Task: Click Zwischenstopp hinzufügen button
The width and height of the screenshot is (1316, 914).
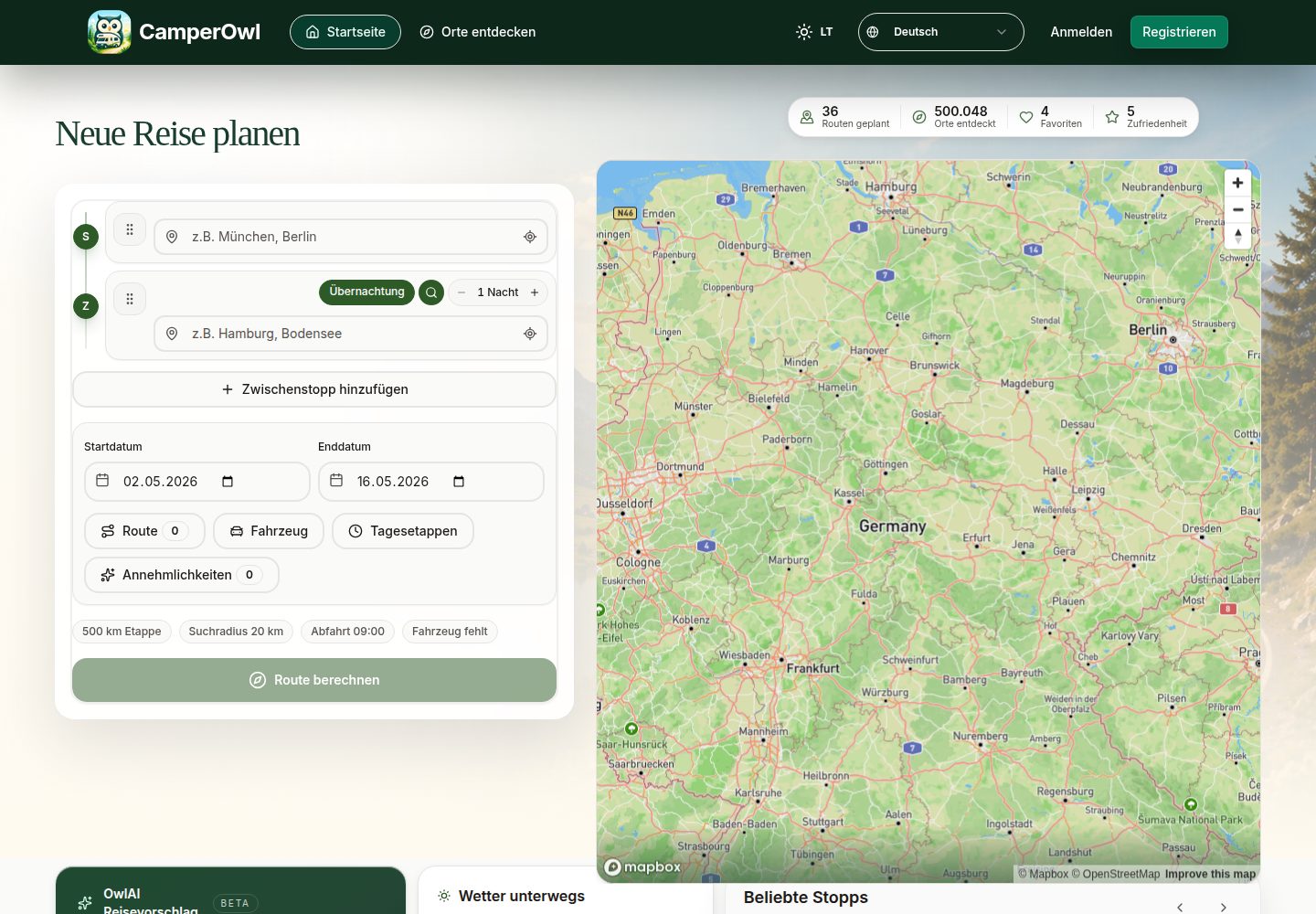Action: pos(314,389)
